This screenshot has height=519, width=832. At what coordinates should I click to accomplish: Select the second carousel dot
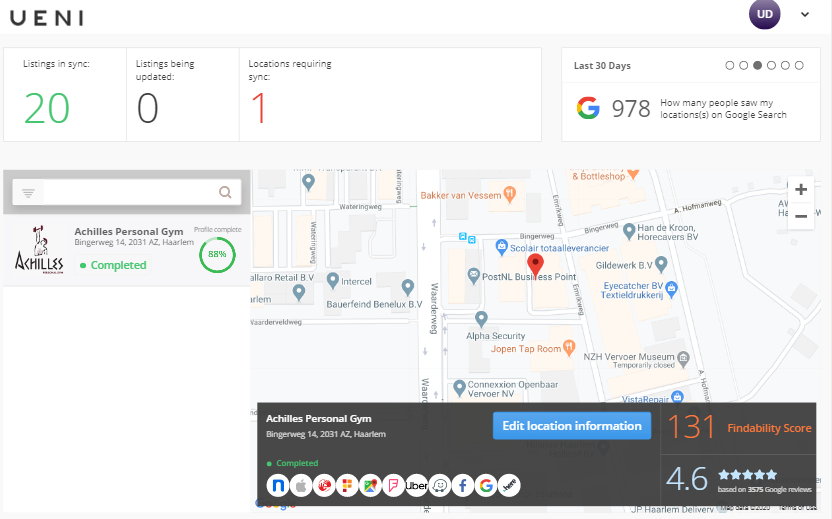tap(743, 65)
